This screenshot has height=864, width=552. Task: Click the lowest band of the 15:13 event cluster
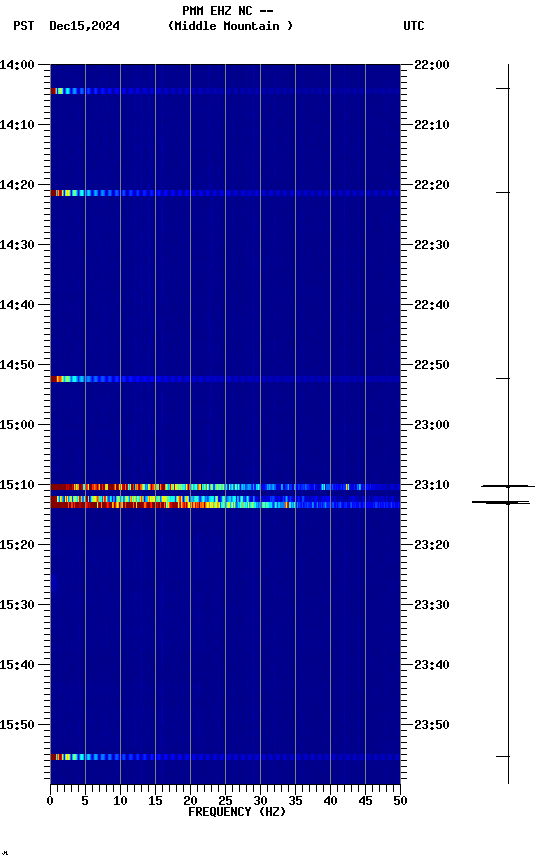[x=225, y=505]
